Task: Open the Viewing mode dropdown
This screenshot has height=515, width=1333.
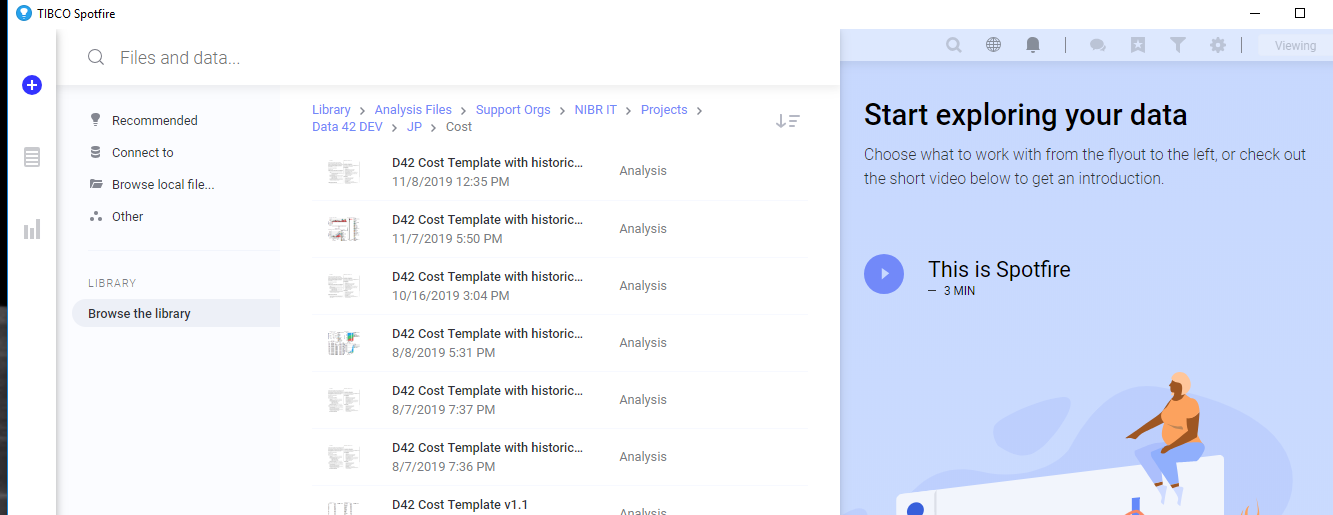Action: click(1294, 45)
